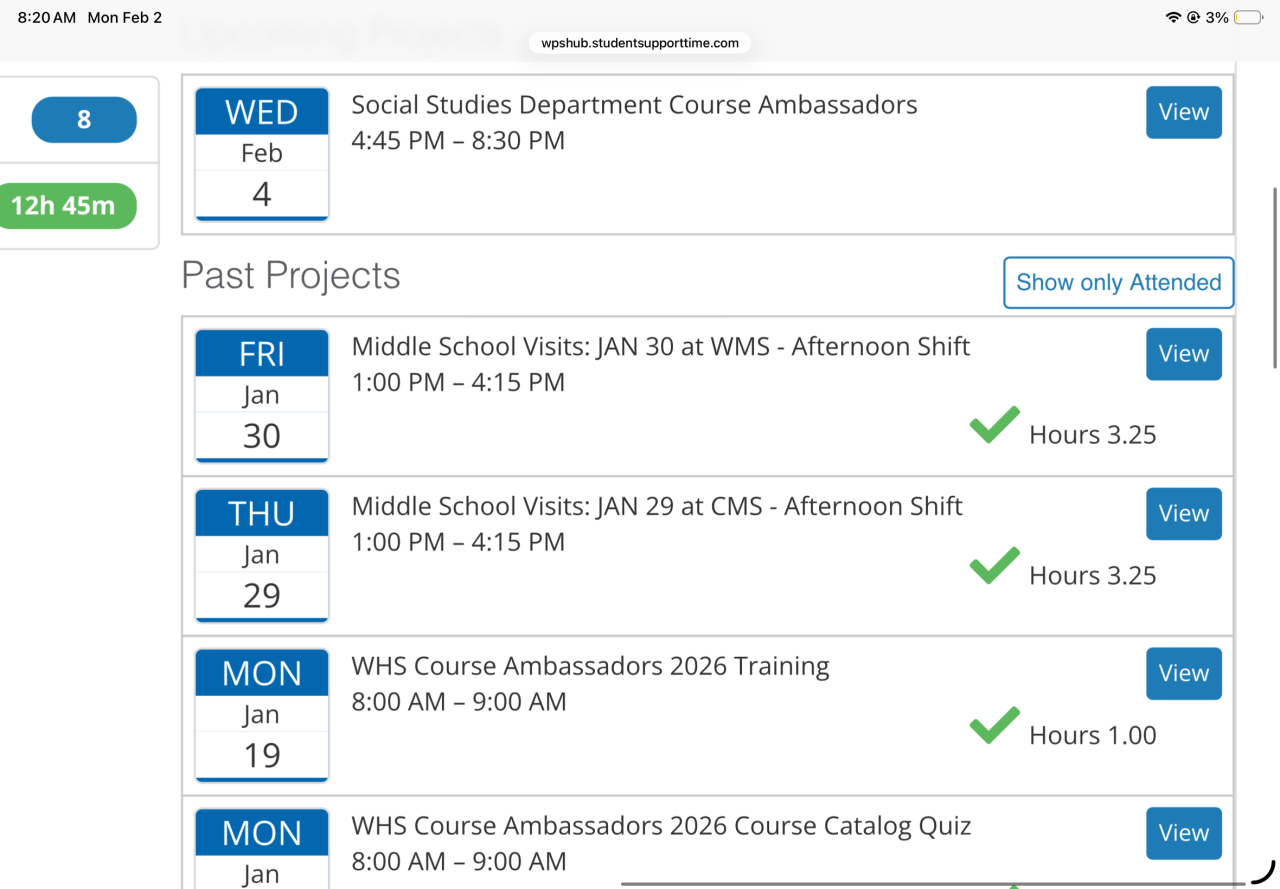1280x889 pixels.
Task: Tap the wpshub.studentsupporttime.com address bar
Action: (x=640, y=43)
